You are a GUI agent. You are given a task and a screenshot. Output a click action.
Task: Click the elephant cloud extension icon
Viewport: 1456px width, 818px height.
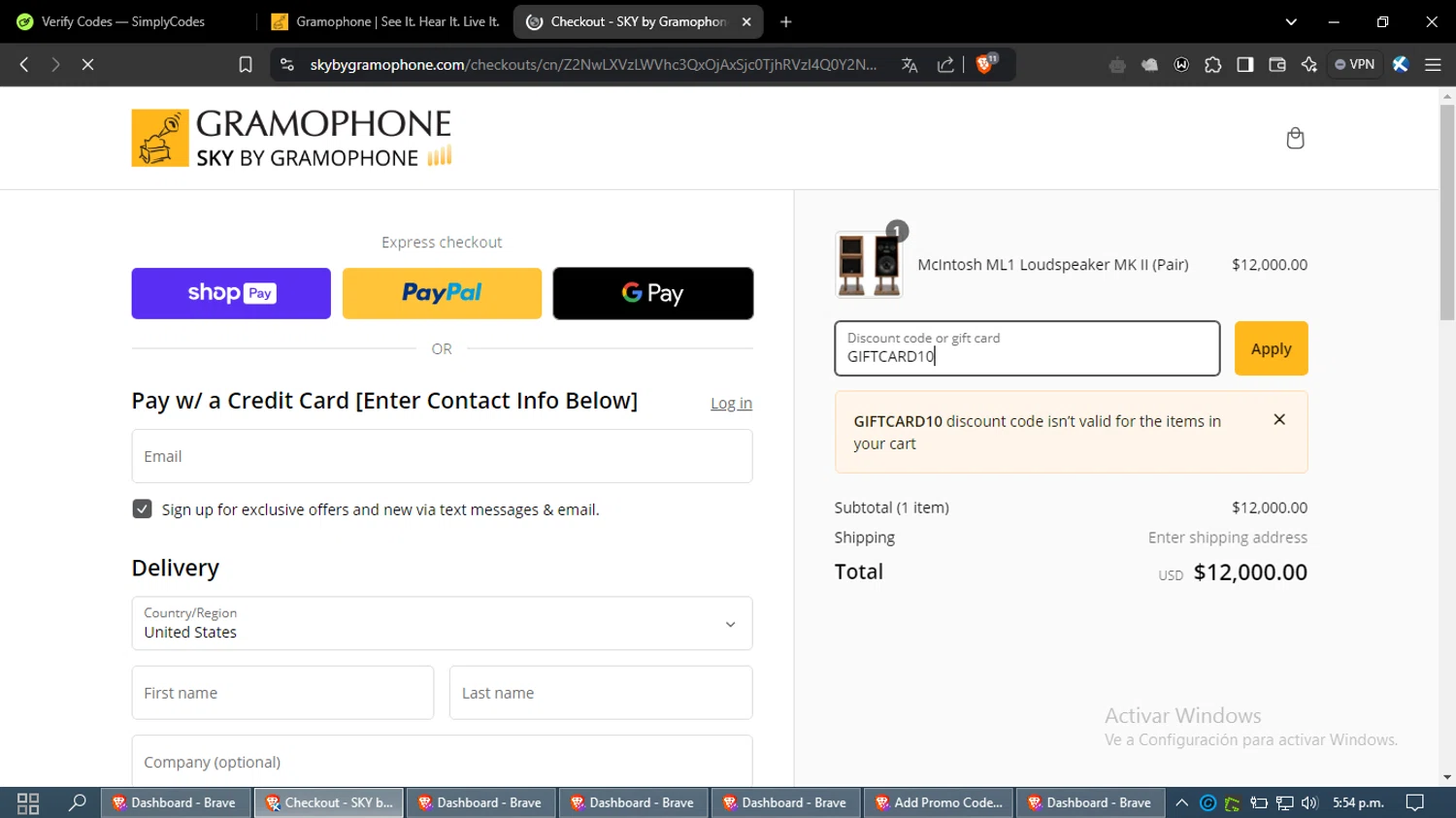click(1149, 65)
